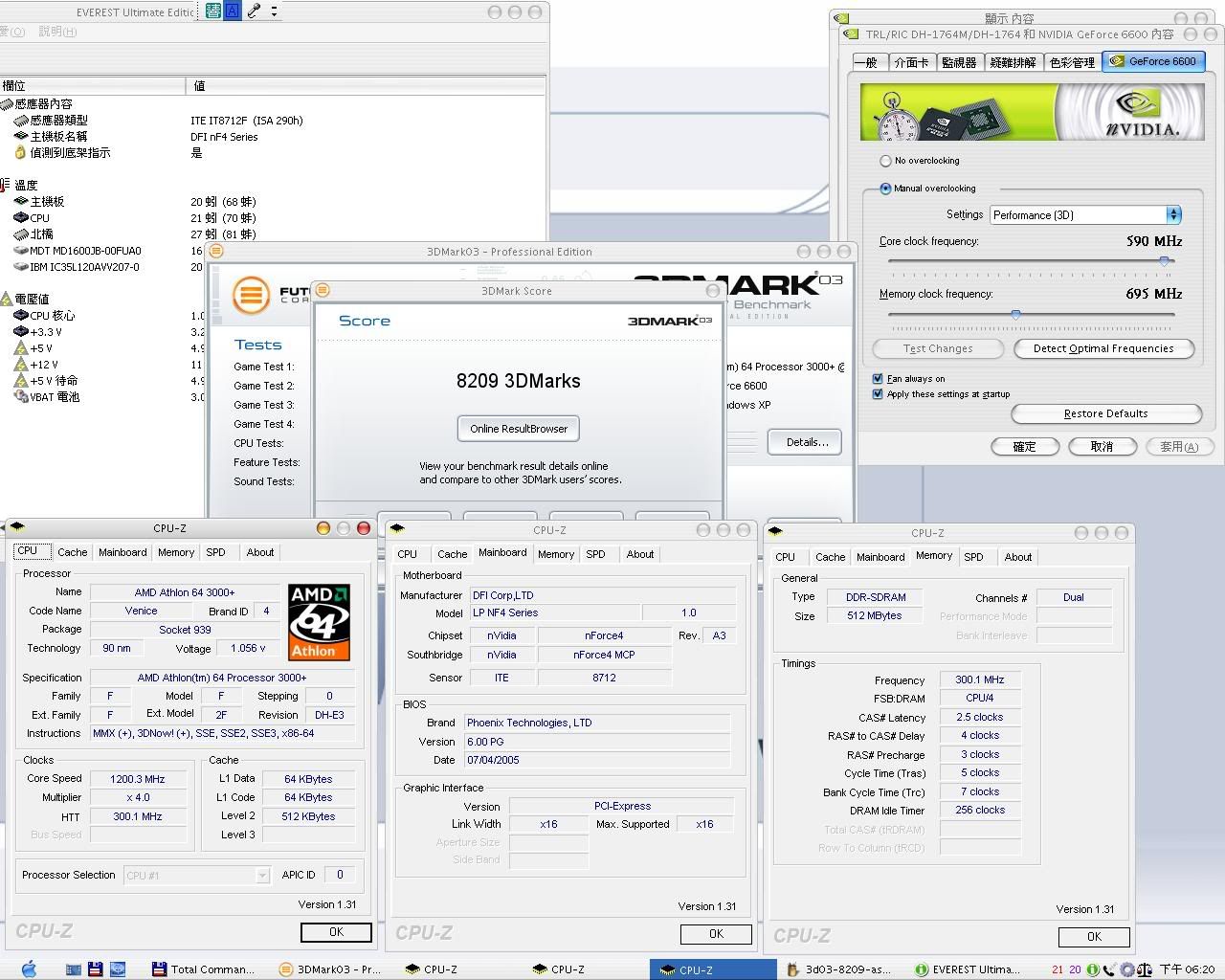Click the title bar icon of left CPU-Z window

tap(17, 527)
